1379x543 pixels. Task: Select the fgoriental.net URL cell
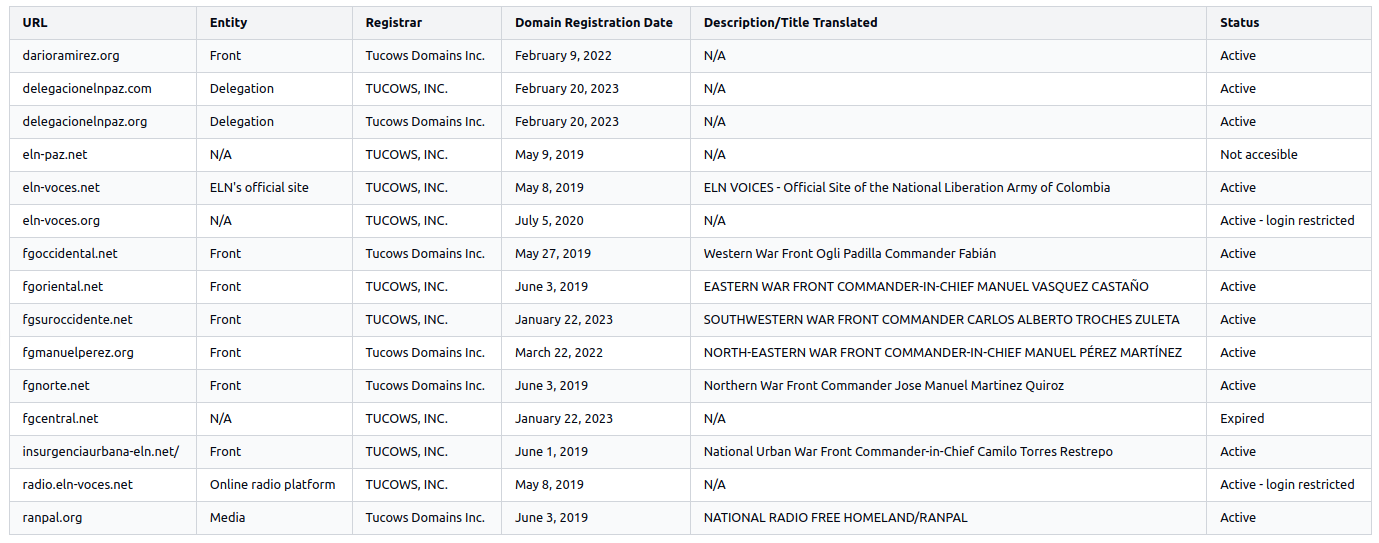point(103,287)
